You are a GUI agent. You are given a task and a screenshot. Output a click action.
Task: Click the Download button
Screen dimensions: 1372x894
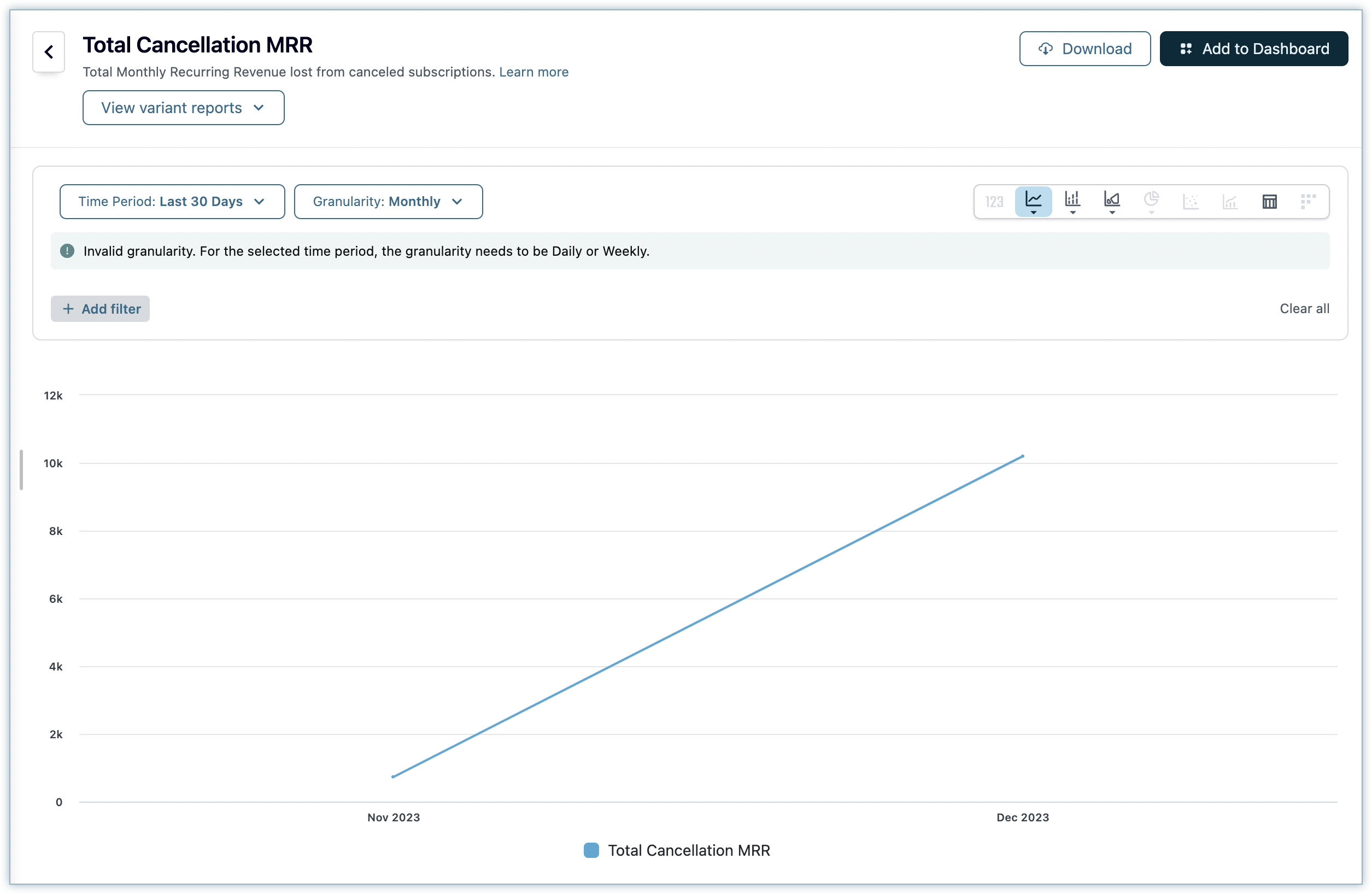(1084, 49)
